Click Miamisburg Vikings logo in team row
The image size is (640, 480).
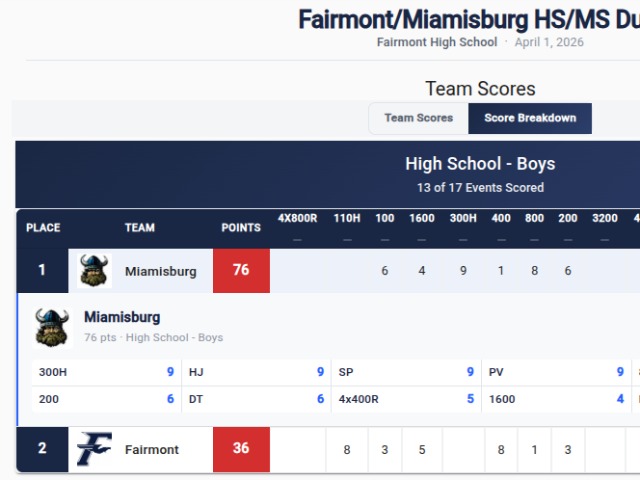coord(95,271)
